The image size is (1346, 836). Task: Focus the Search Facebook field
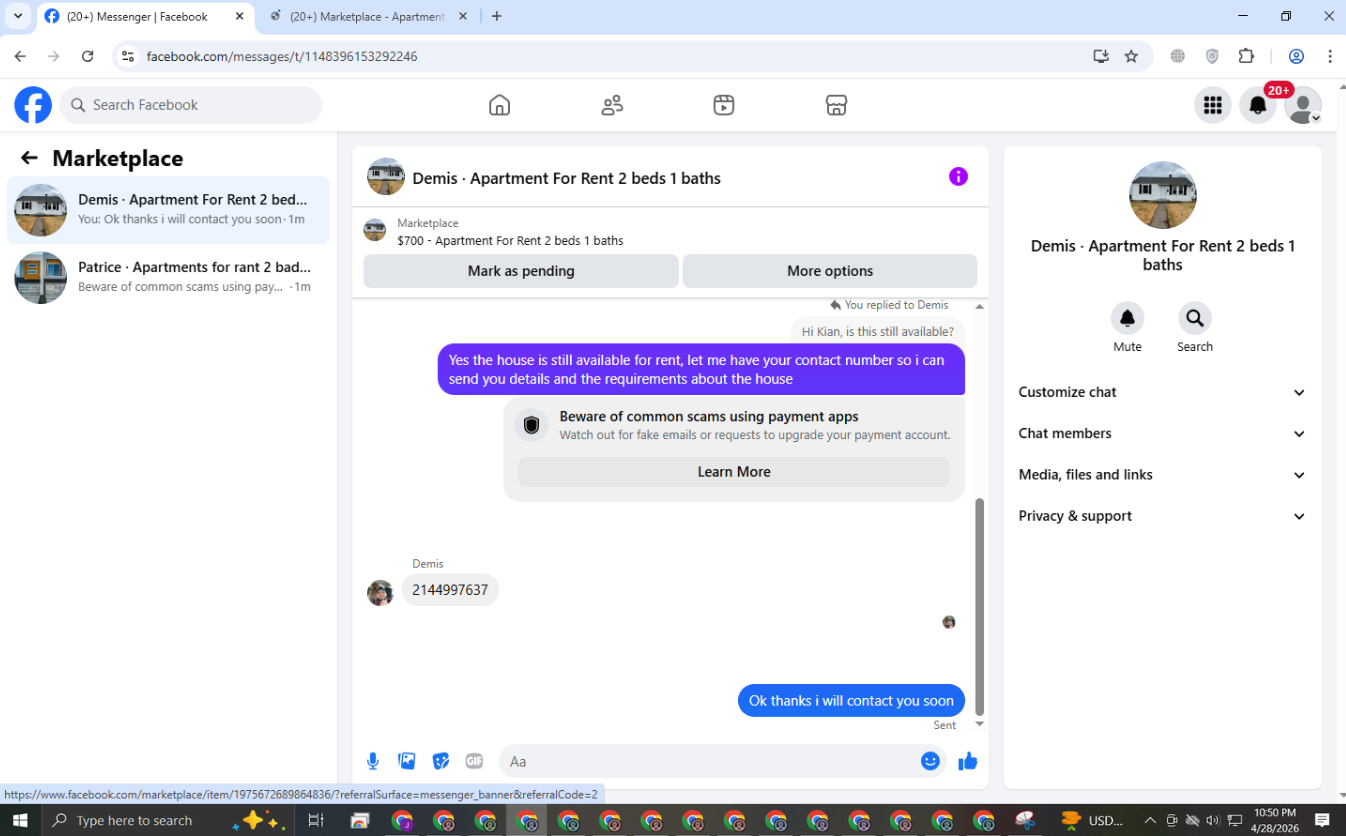(x=191, y=105)
